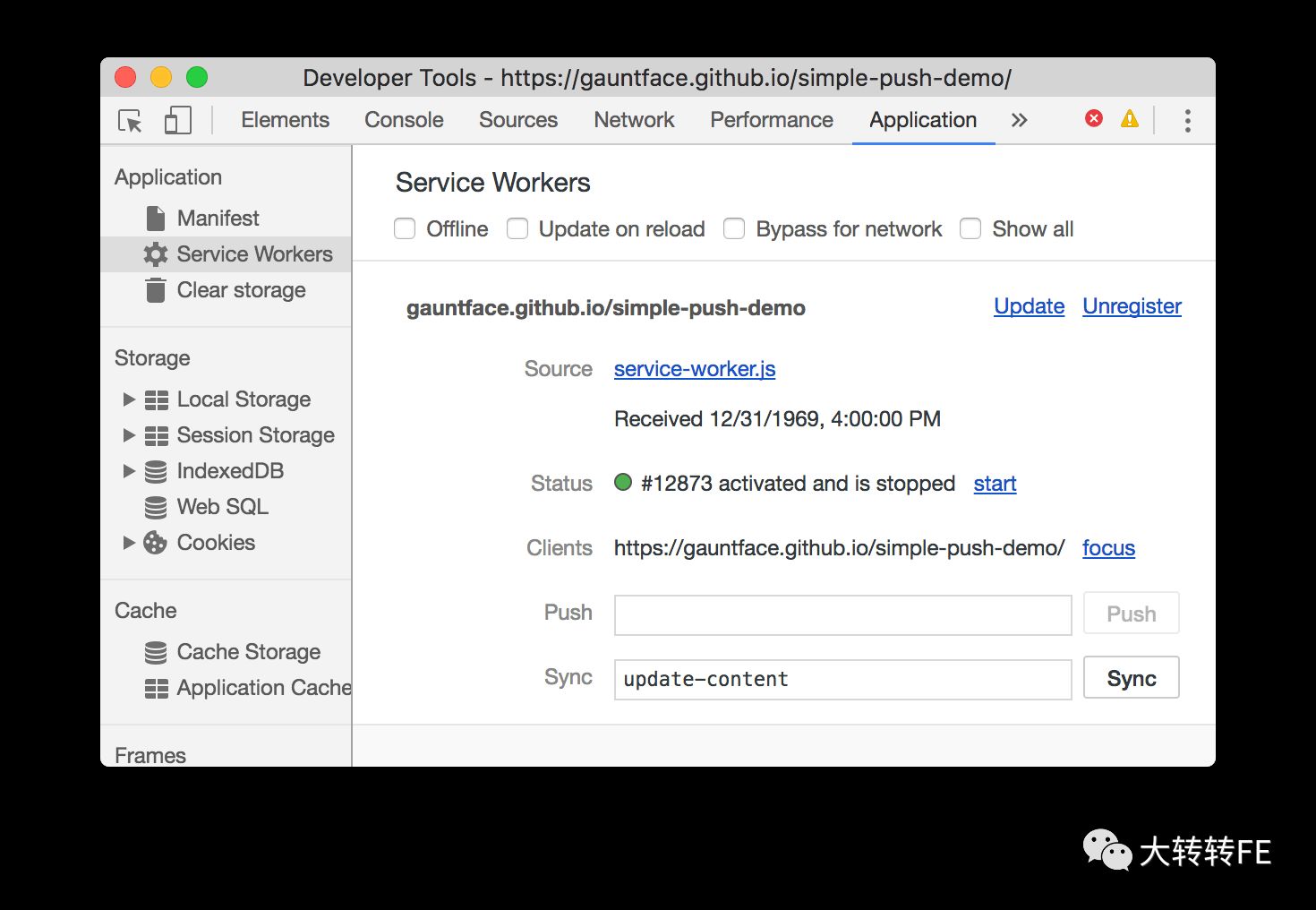Click the #12873 activated status text
Image resolution: width=1316 pixels, height=910 pixels.
click(798, 484)
